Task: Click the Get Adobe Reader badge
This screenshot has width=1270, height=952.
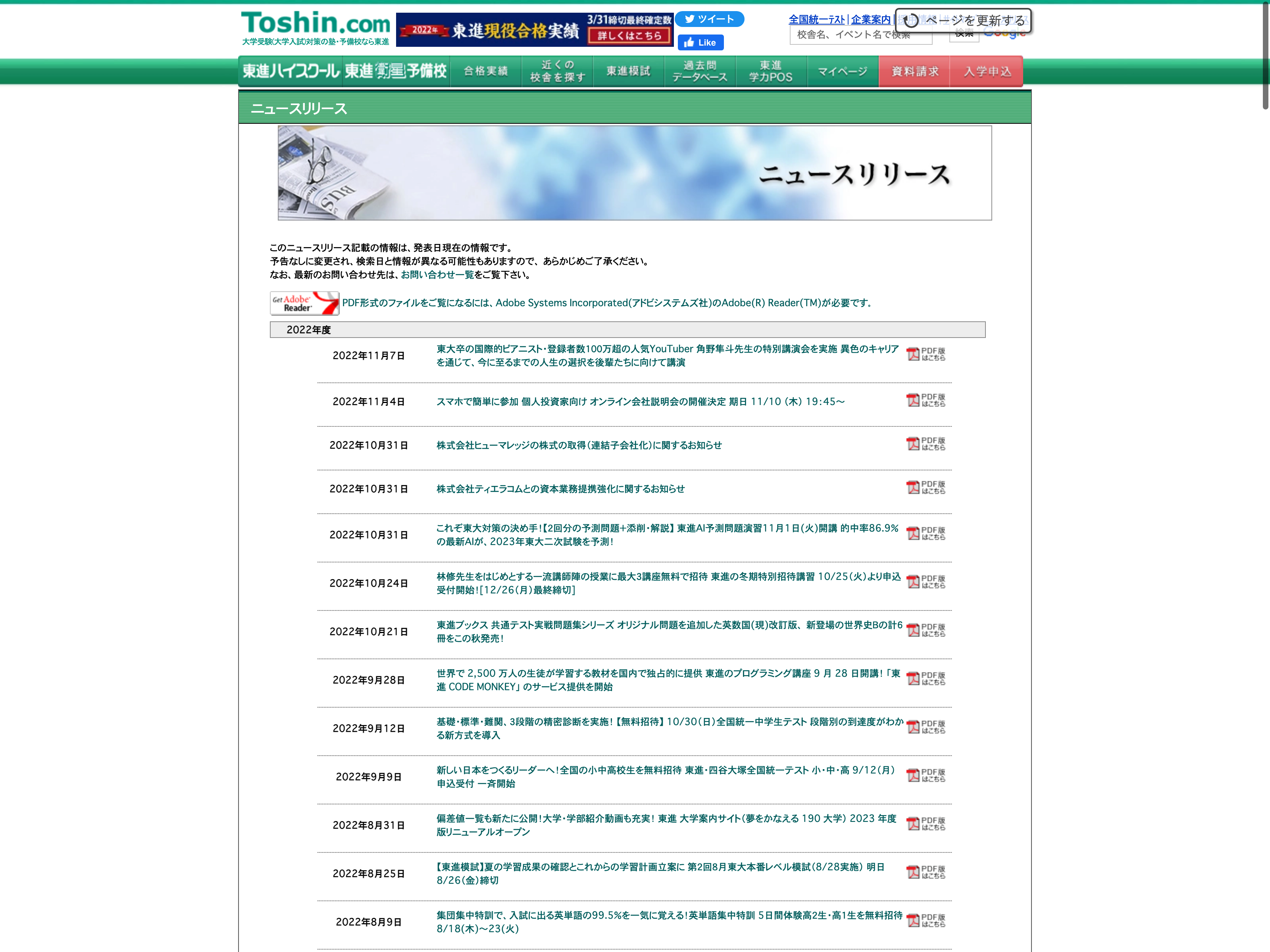Action: [x=304, y=303]
